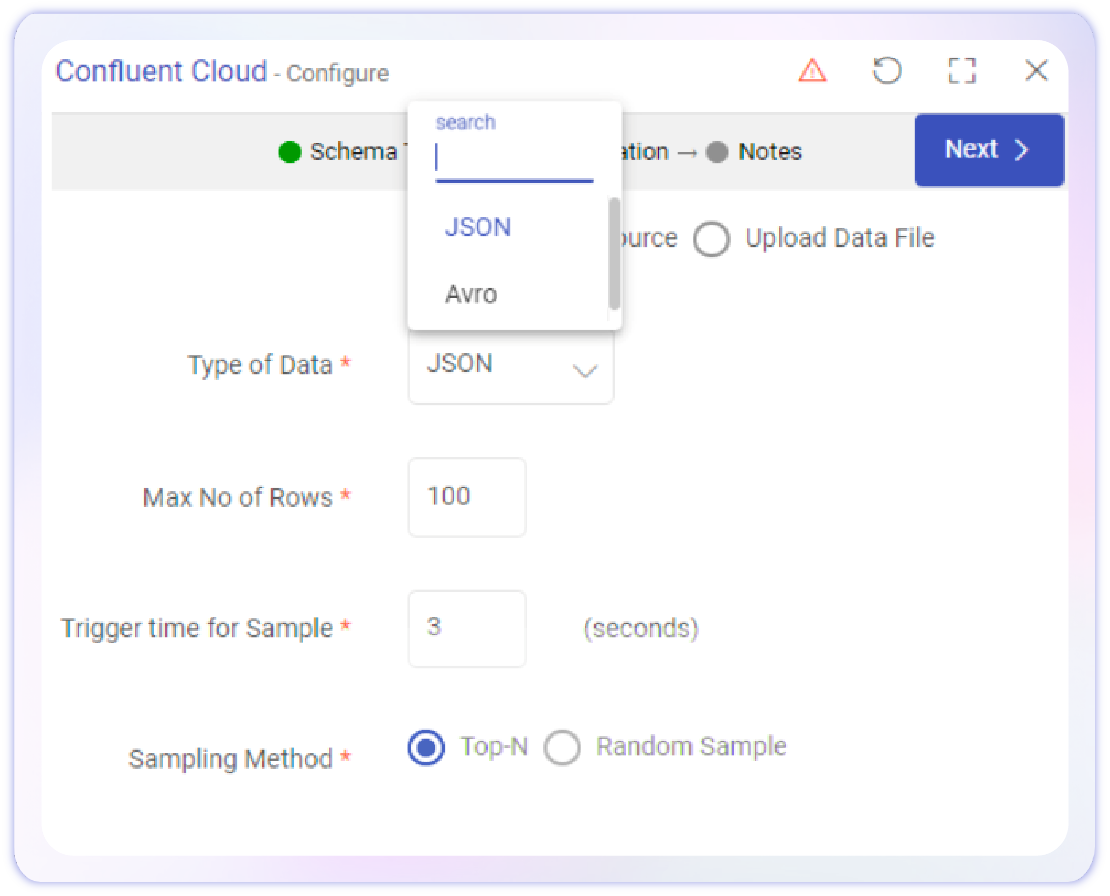Select the Upload Data File radio button
This screenshot has width=1110, height=896.
click(x=711, y=240)
